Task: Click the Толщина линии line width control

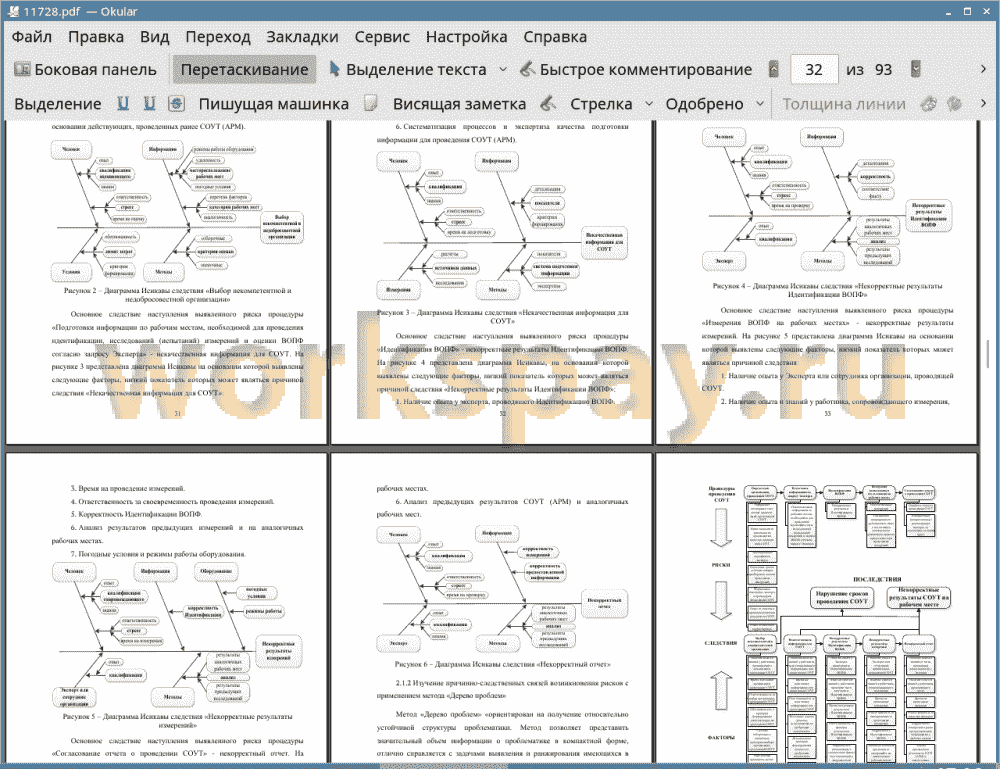Action: tap(844, 104)
